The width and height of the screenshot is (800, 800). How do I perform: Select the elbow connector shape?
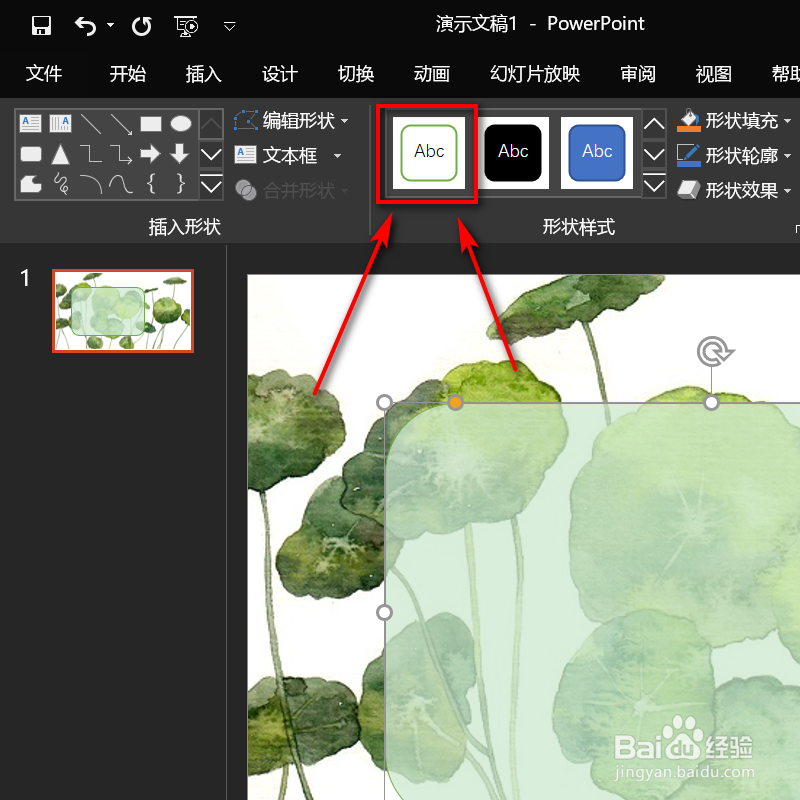click(x=91, y=153)
